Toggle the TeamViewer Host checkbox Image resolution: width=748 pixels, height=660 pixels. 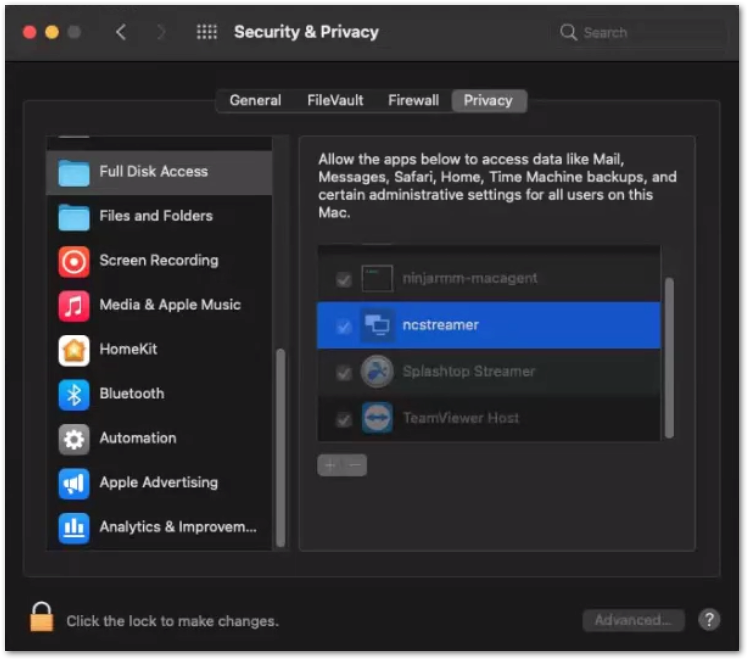pyautogui.click(x=344, y=419)
